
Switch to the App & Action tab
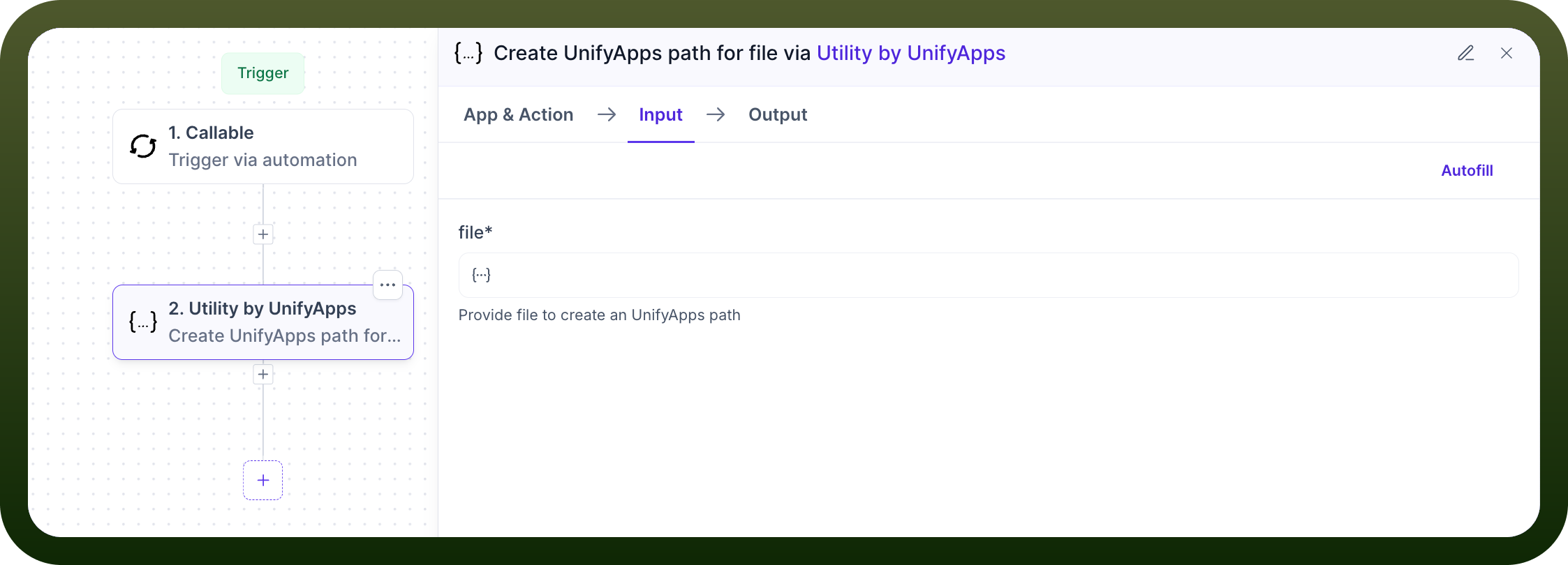519,114
